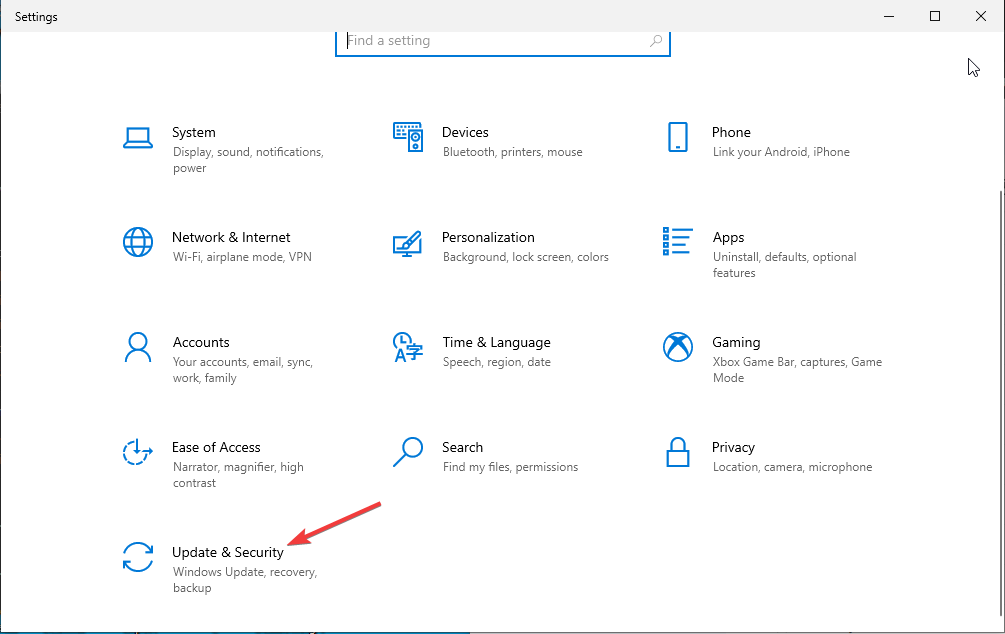Click the Update & Security arrows icon

(x=137, y=557)
